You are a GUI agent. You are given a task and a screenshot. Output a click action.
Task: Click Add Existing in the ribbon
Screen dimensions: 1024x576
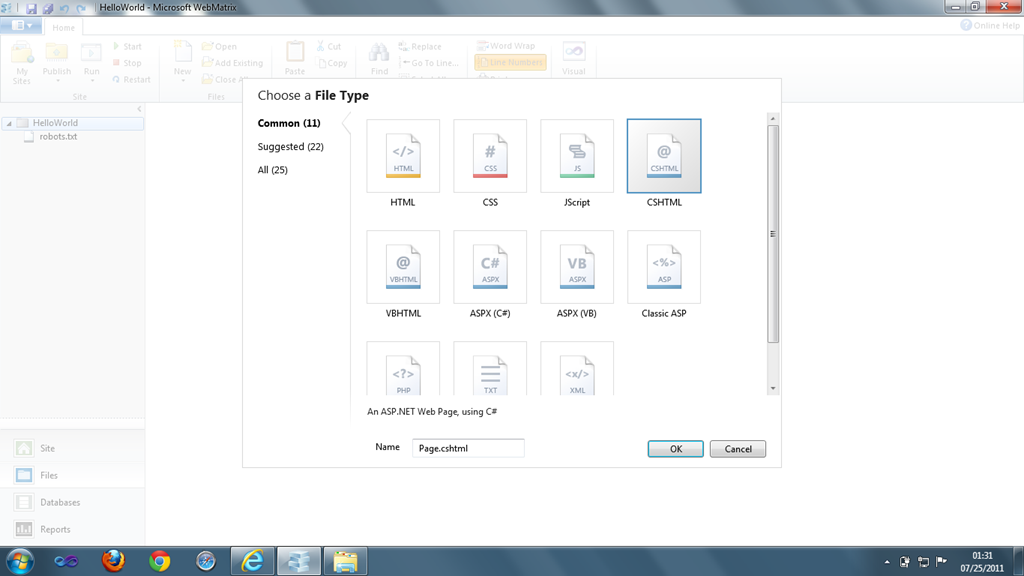coord(232,63)
